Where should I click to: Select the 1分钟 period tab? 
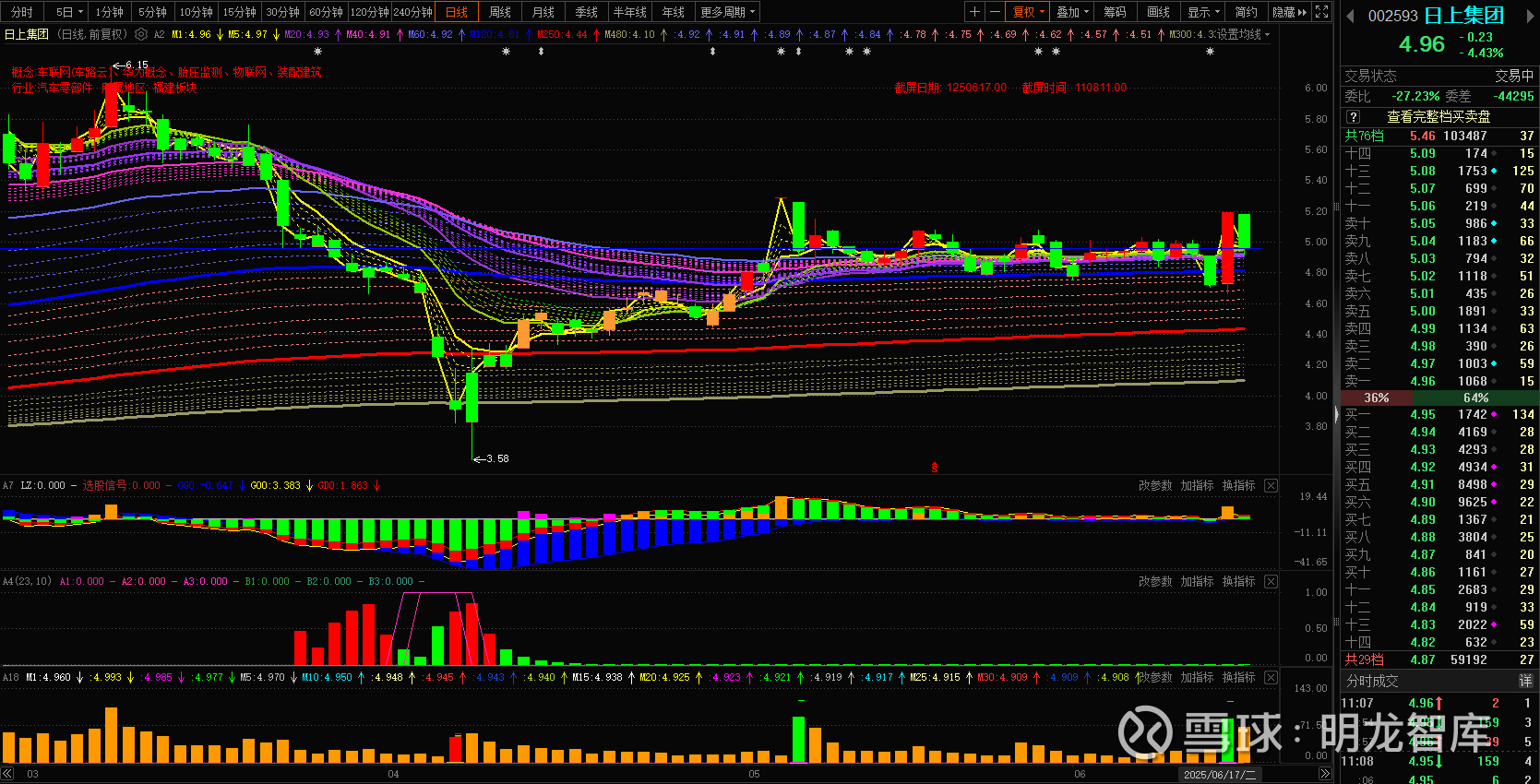click(x=109, y=12)
